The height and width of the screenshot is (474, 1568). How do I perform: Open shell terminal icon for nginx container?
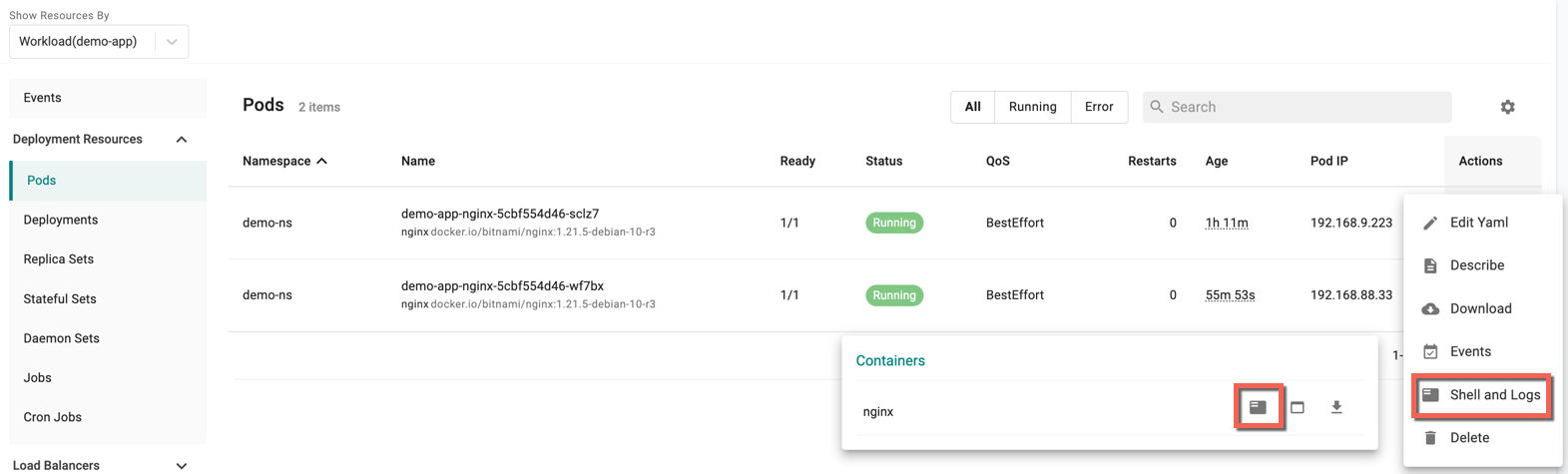[x=1258, y=407]
